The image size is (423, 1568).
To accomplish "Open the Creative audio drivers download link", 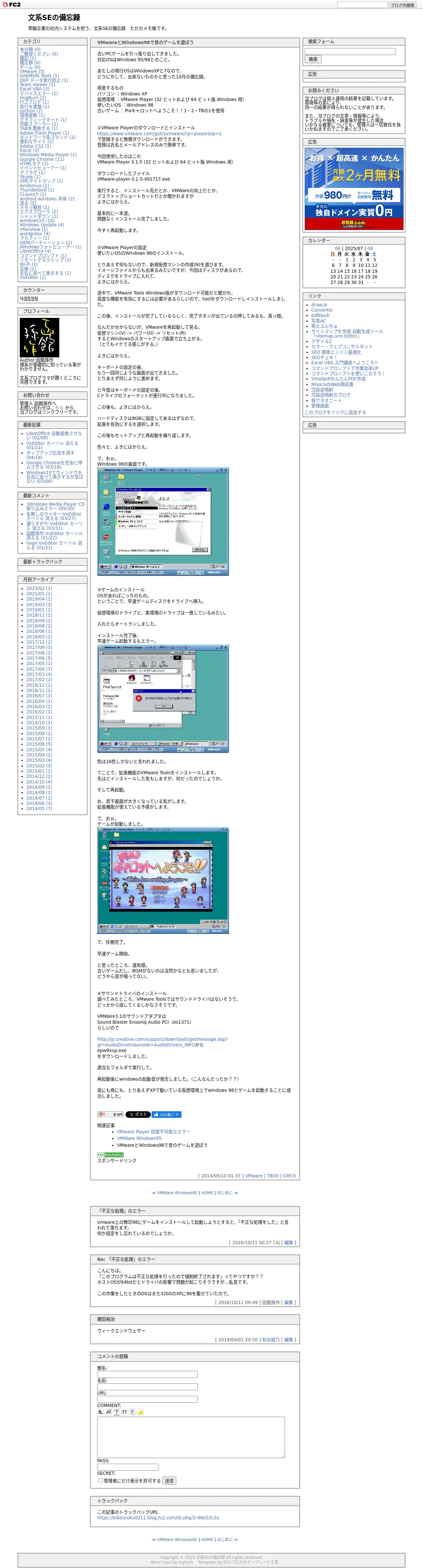I will (162, 1042).
